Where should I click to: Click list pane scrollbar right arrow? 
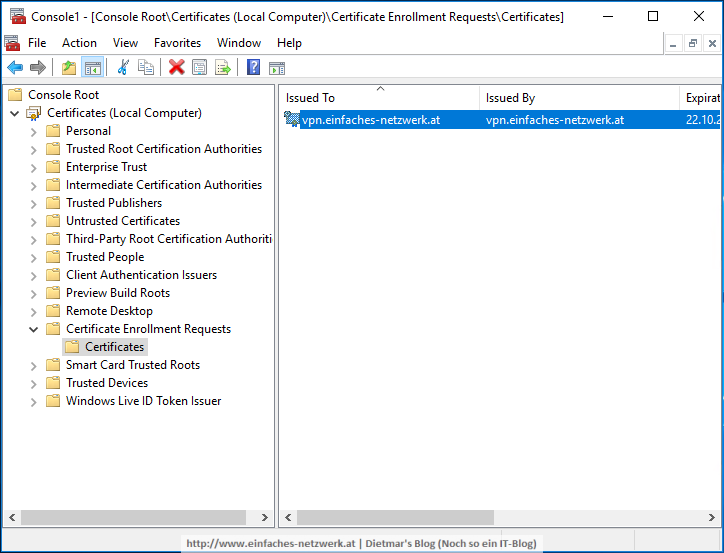click(712, 517)
